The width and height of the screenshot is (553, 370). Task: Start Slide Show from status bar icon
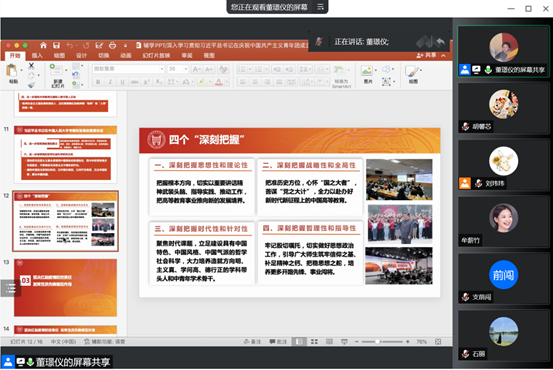[344, 341]
